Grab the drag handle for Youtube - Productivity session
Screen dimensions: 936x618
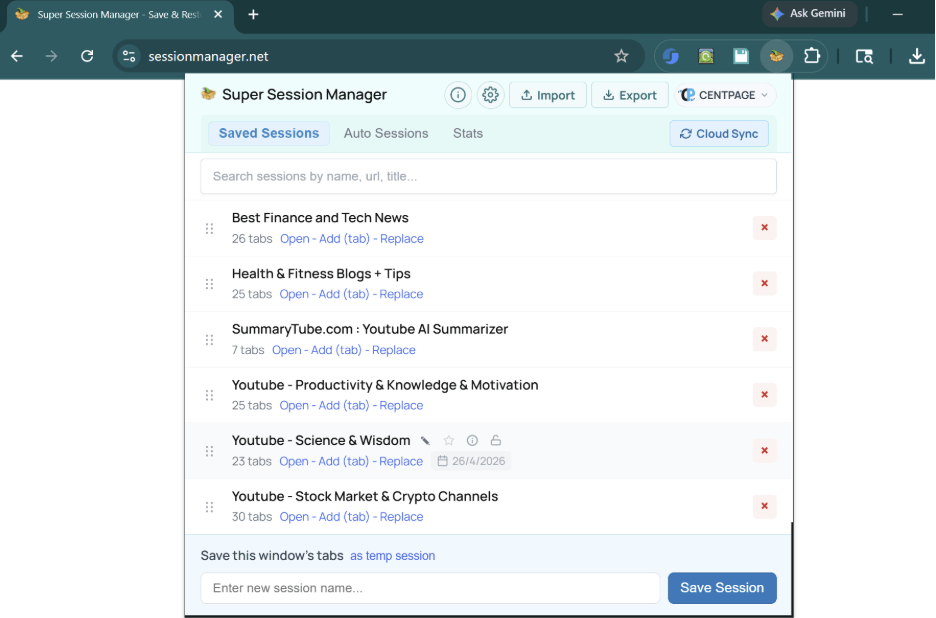[210, 395]
